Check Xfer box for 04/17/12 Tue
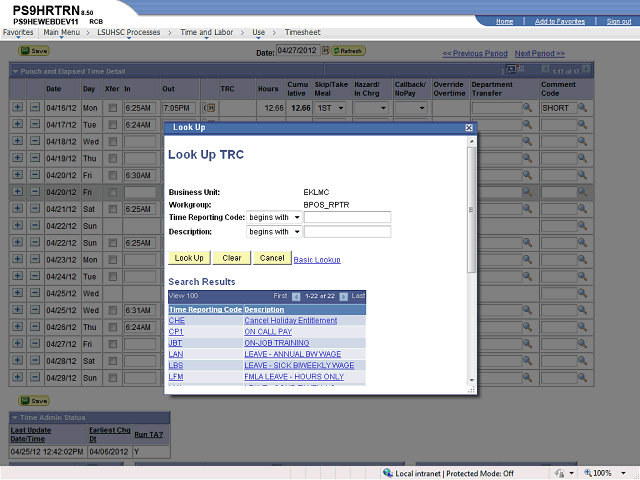Viewport: 640px width, 480px height. click(x=113, y=124)
